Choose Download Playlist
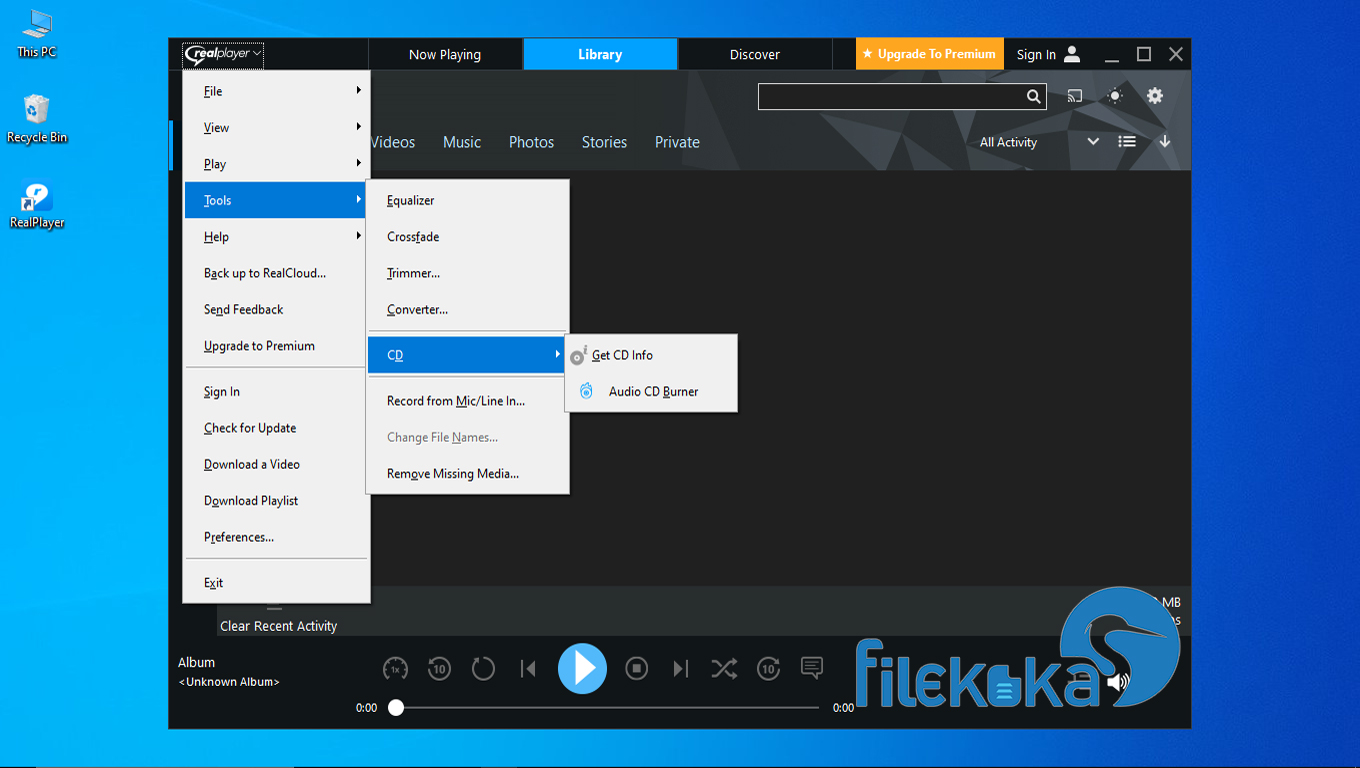Viewport: 1360px width, 768px height. (x=276, y=501)
